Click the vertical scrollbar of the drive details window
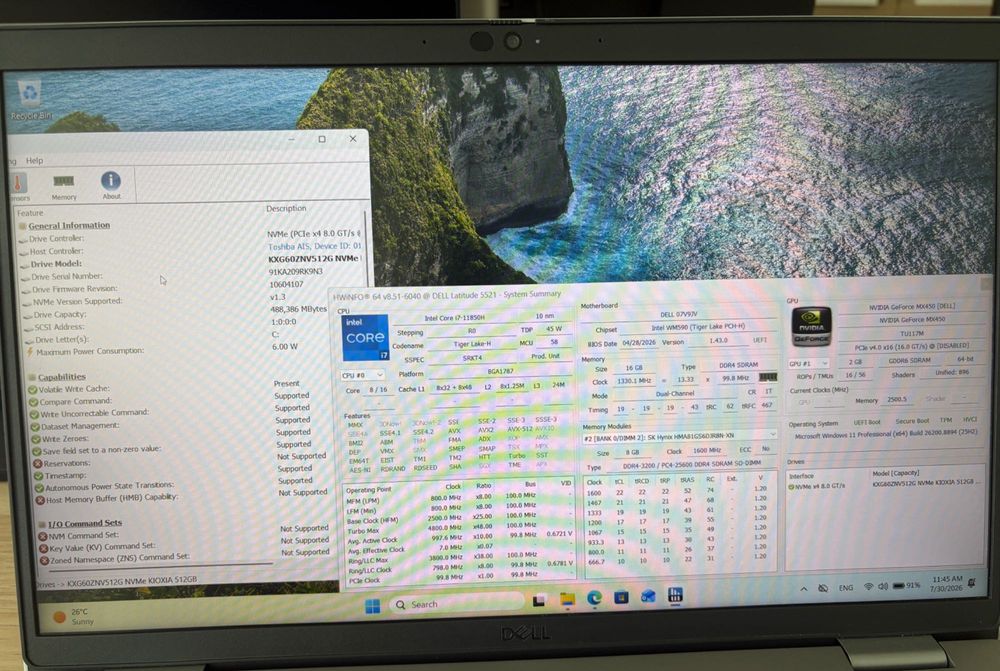 [365, 249]
